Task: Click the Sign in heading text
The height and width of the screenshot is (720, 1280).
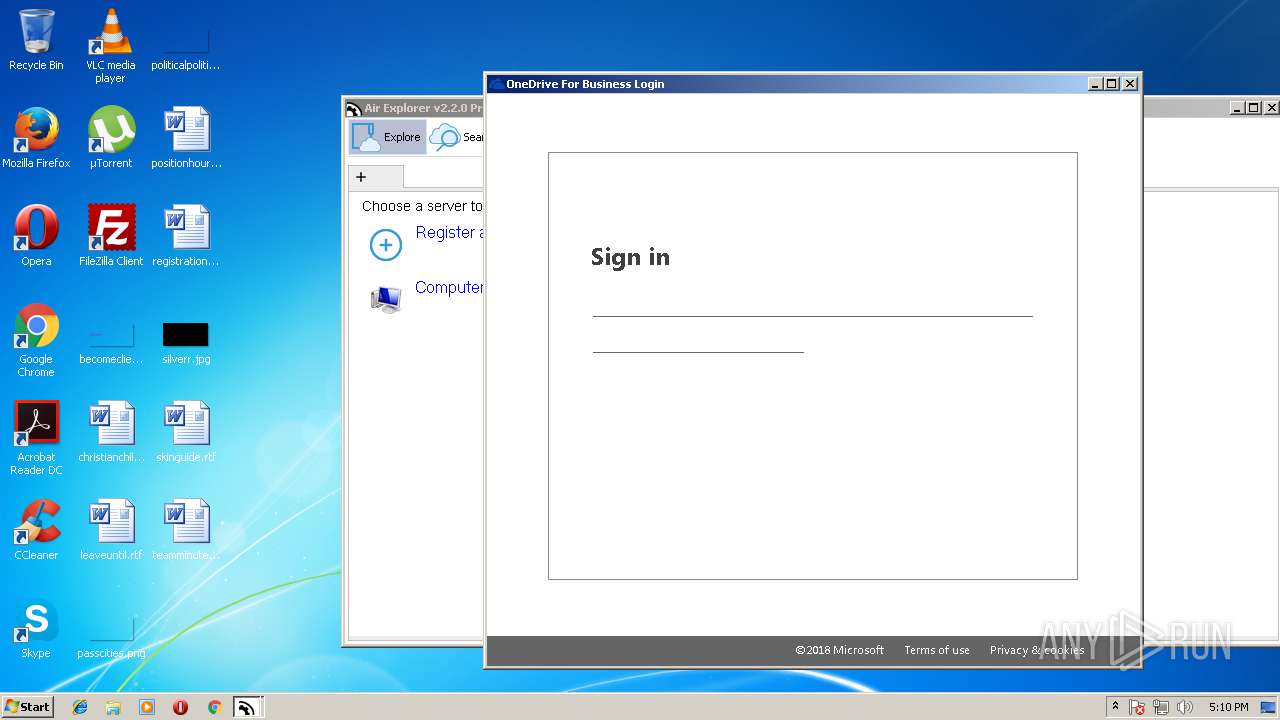Action: (630, 257)
